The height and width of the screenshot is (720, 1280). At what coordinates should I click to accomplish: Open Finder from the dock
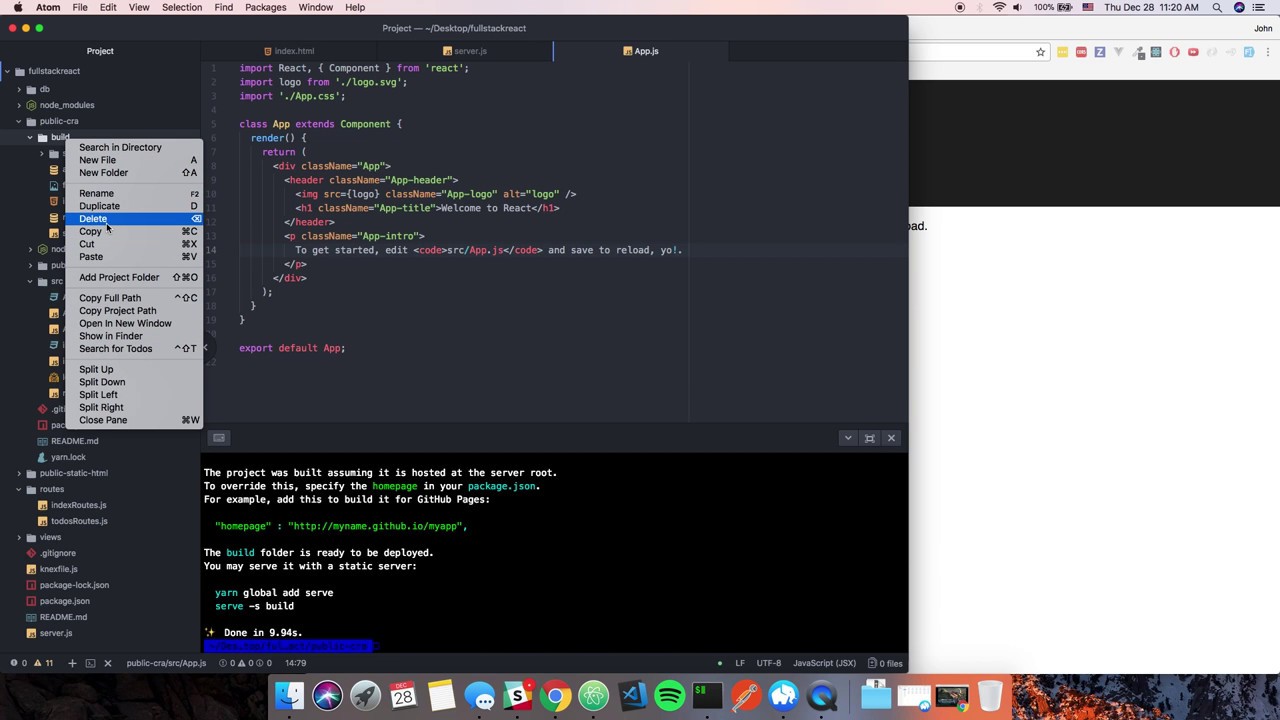click(289, 696)
